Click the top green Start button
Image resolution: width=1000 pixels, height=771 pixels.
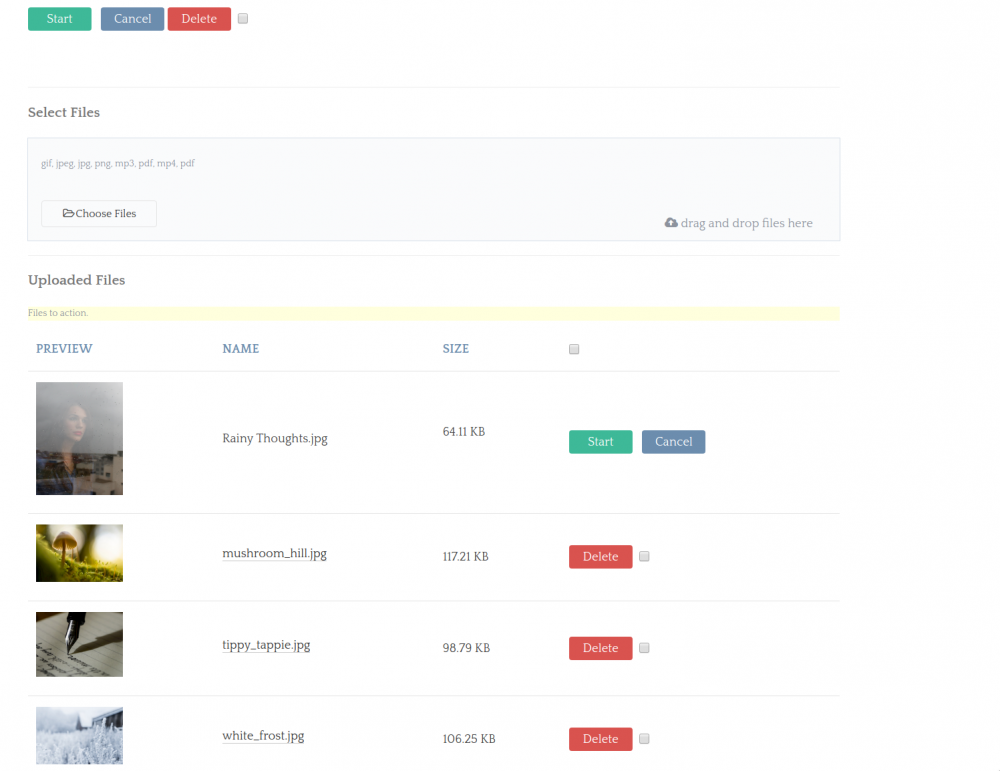pos(59,19)
